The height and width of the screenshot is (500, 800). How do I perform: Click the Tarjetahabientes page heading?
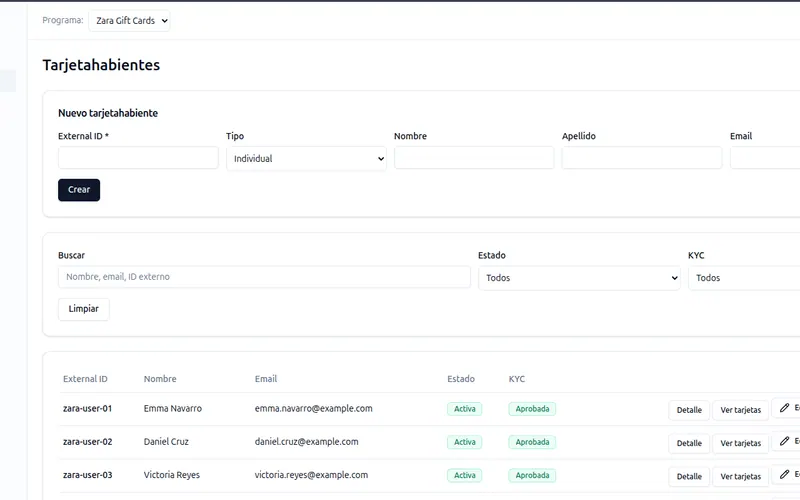[x=101, y=65]
